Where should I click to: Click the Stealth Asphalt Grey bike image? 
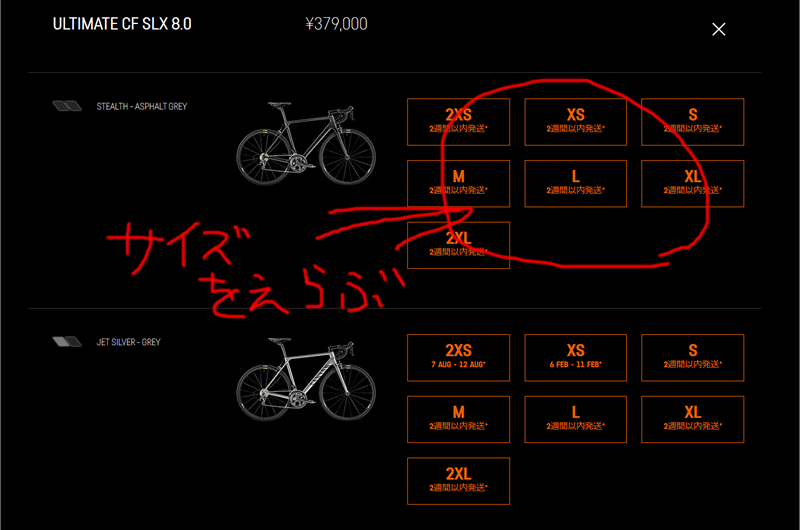tap(306, 143)
